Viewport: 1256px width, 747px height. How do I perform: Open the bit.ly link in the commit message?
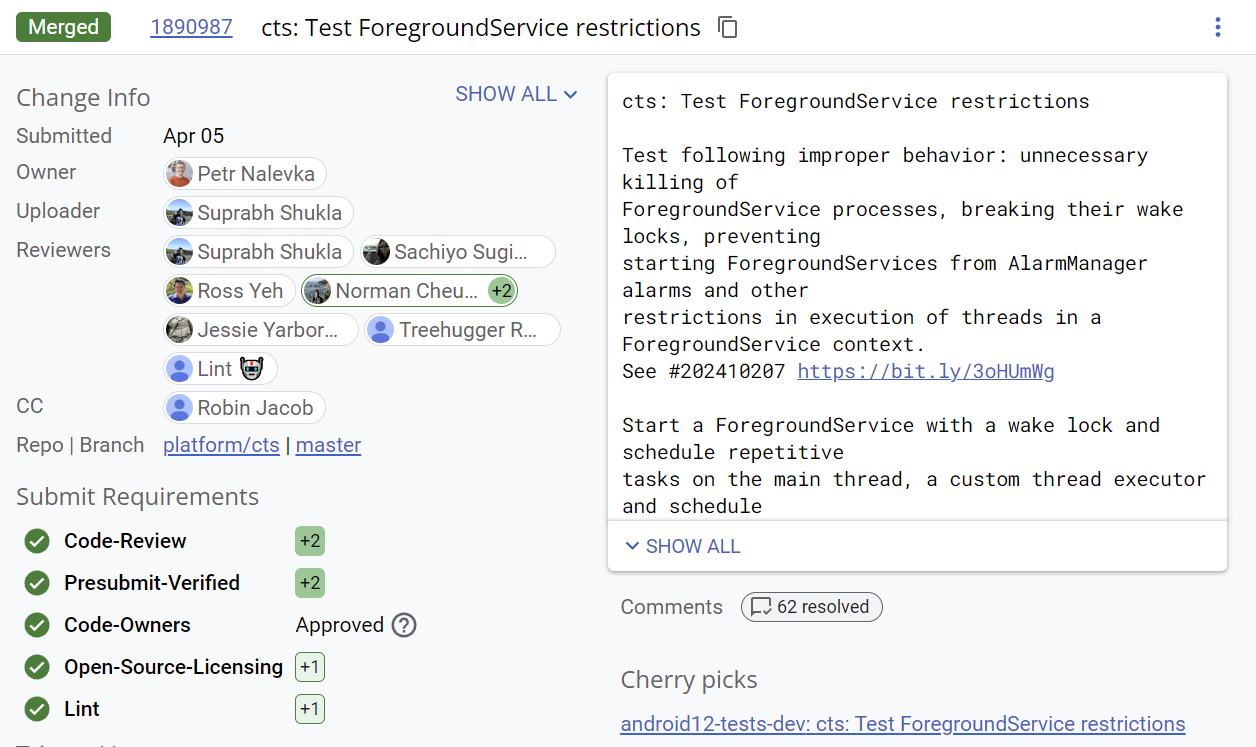coord(925,371)
